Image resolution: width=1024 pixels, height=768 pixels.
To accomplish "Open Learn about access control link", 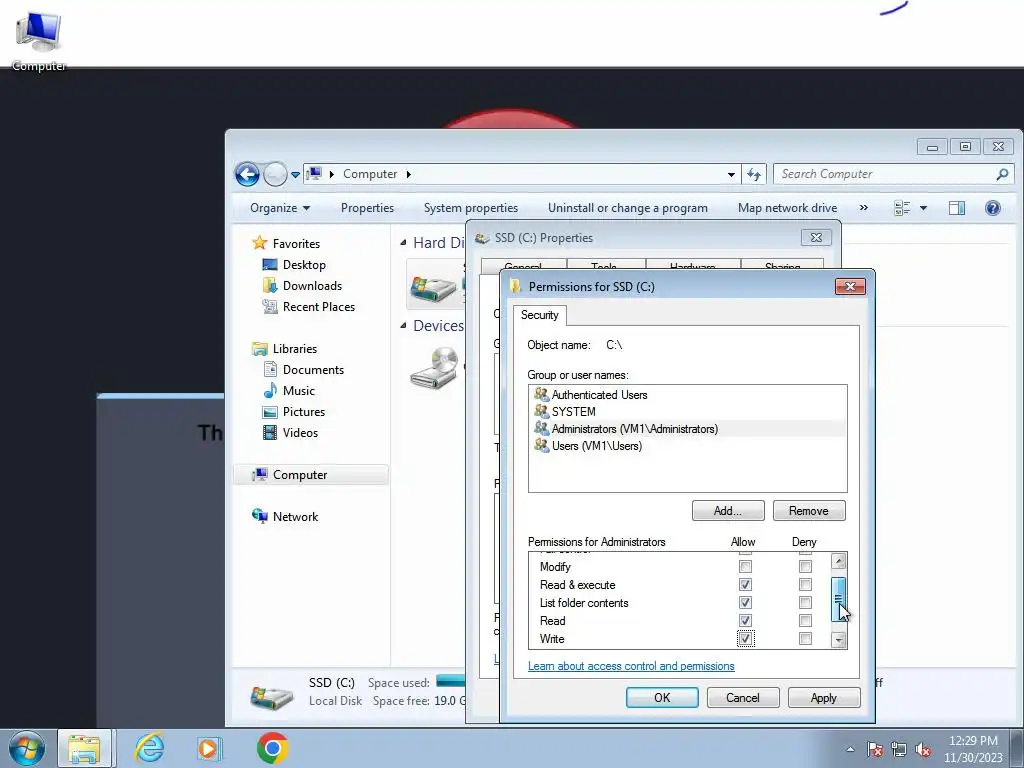I will pos(631,666).
